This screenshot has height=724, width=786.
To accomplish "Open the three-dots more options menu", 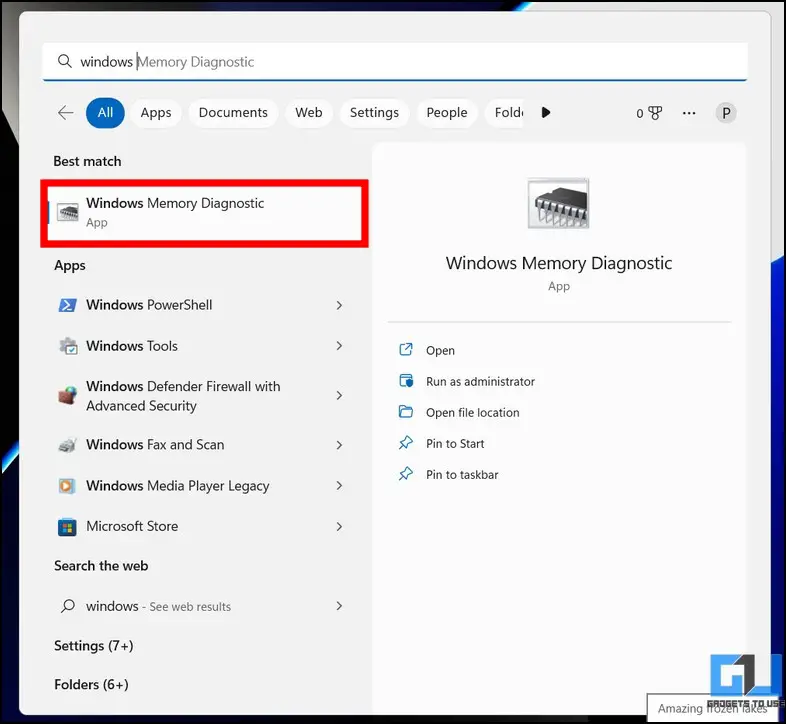I will 689,113.
